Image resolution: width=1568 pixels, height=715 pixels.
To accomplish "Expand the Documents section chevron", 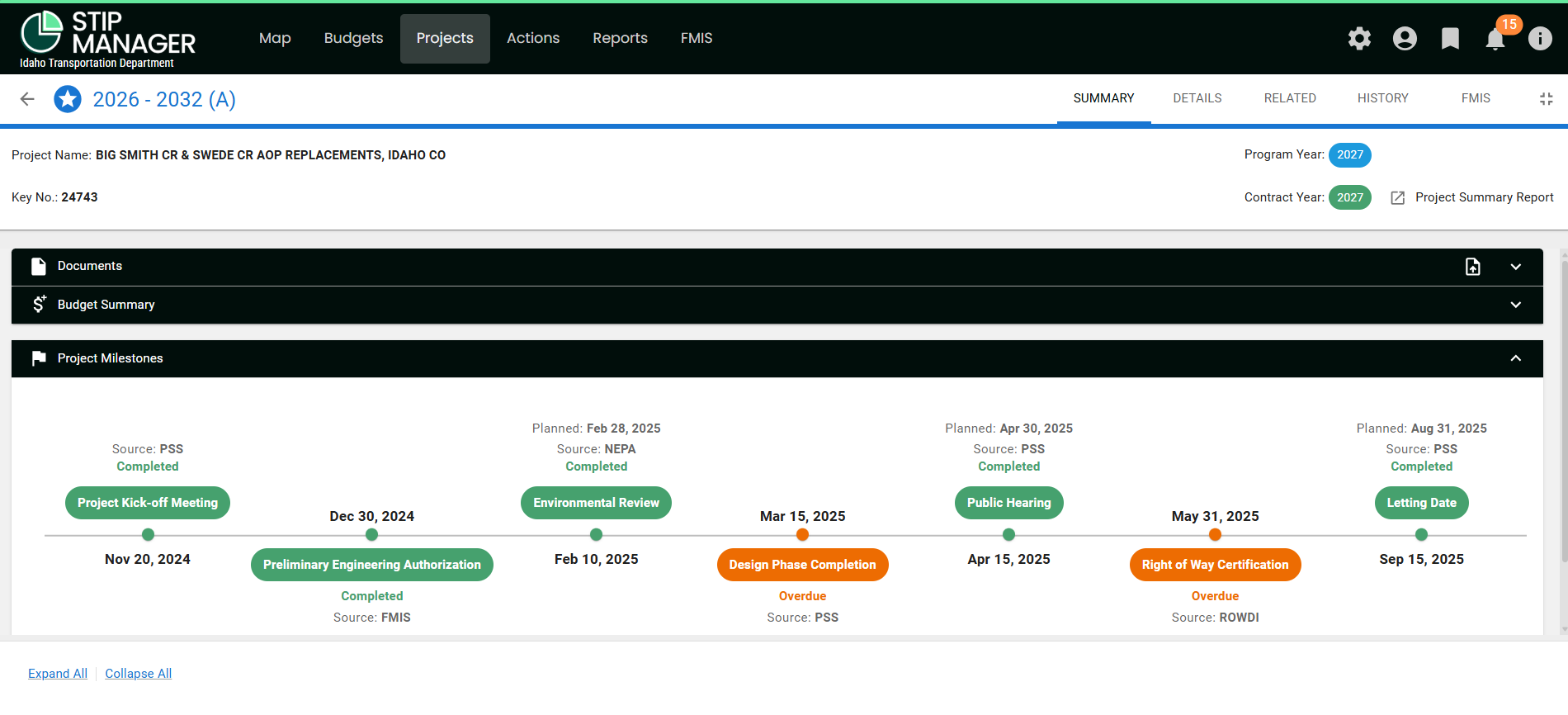I will click(x=1516, y=267).
